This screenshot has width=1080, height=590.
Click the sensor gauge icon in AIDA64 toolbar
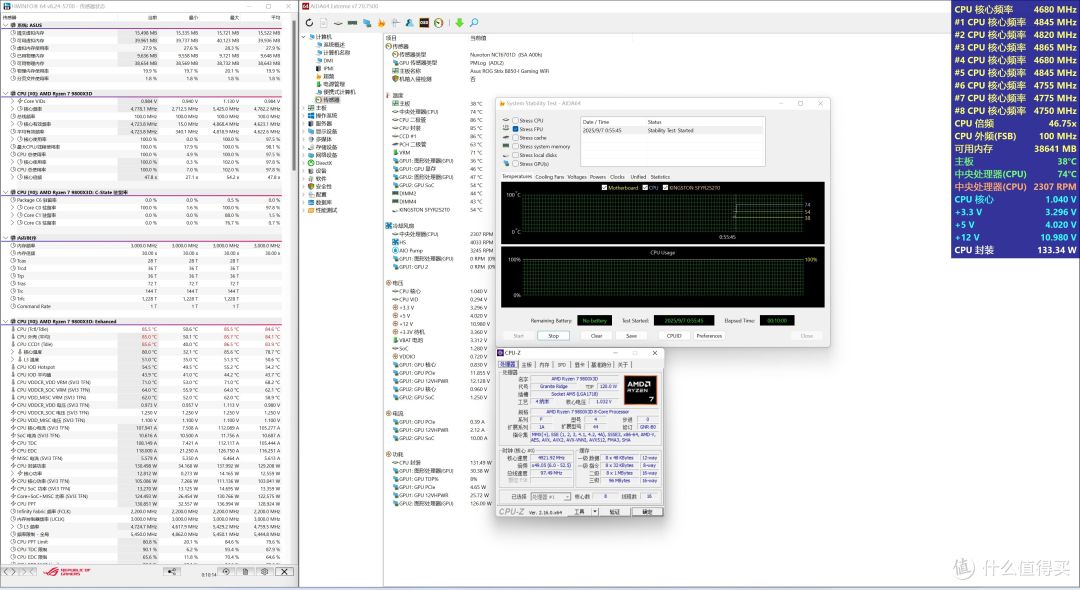tap(439, 23)
